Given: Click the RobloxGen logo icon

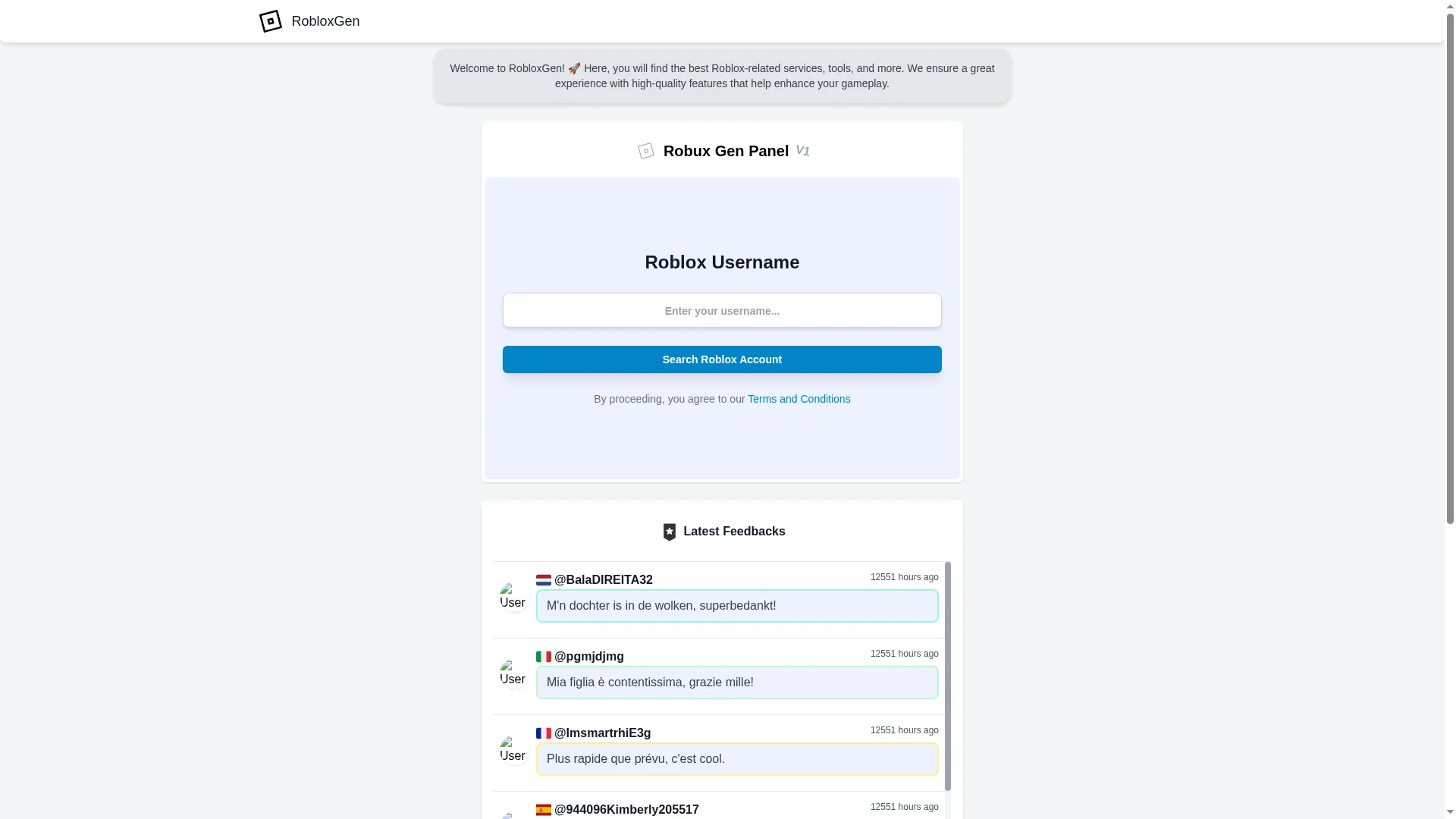Looking at the screenshot, I should pos(270,21).
